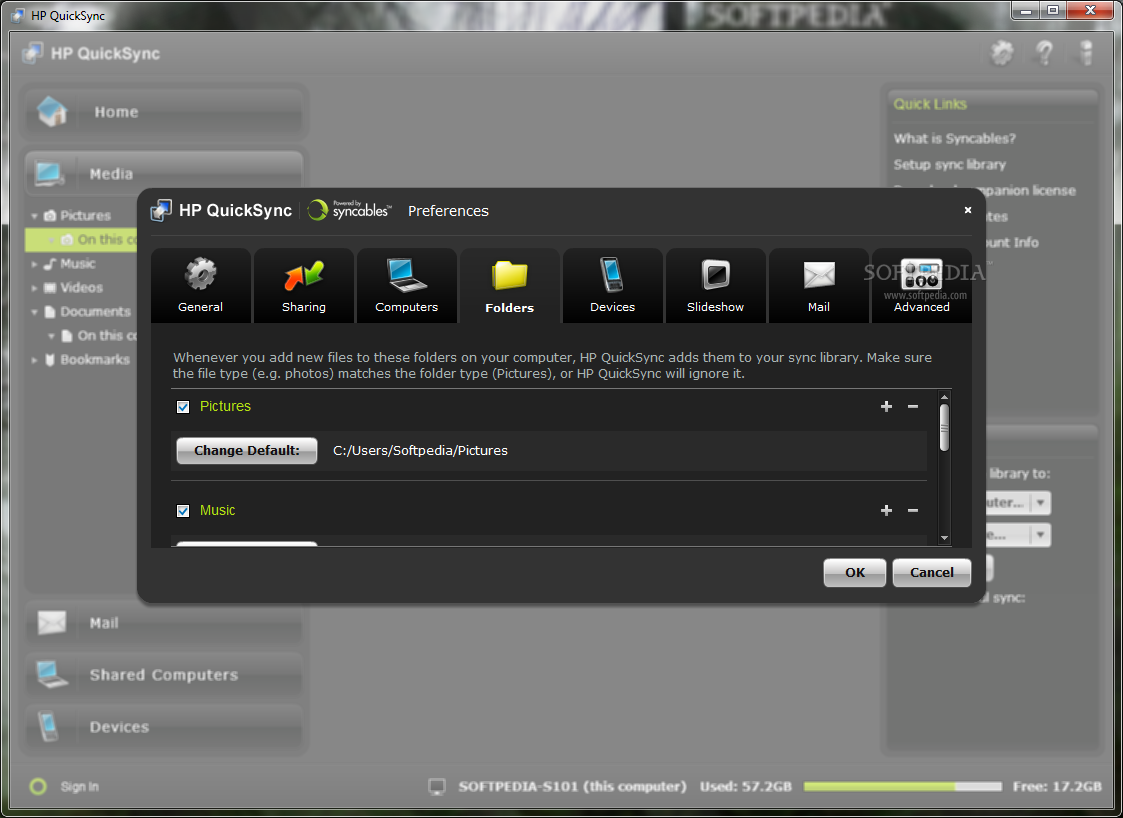Click the Pictures path C:/Users/Softpedia/Pictures

point(420,451)
